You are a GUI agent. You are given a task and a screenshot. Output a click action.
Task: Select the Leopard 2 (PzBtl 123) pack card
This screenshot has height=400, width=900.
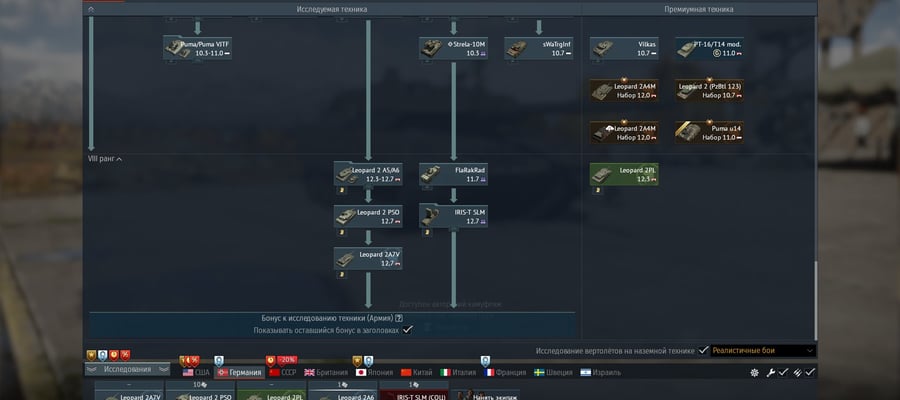pyautogui.click(x=709, y=90)
